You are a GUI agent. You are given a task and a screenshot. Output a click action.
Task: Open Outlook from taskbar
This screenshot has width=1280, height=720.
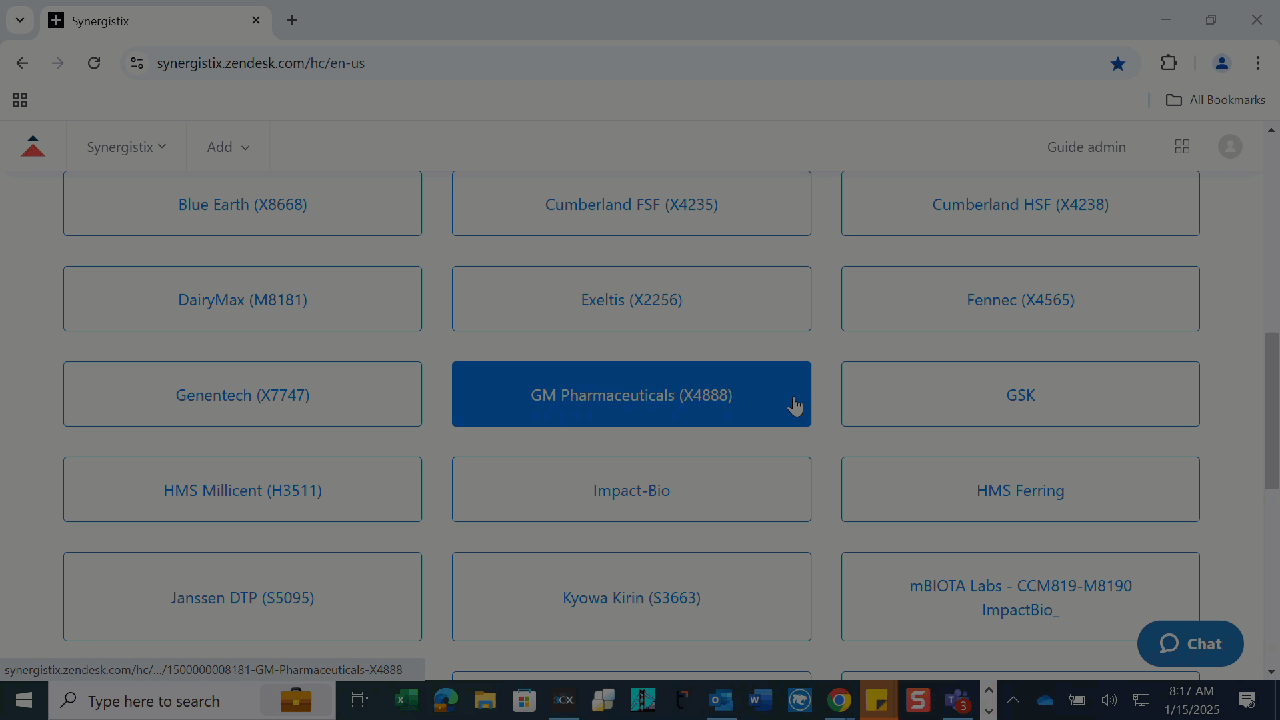(x=721, y=700)
